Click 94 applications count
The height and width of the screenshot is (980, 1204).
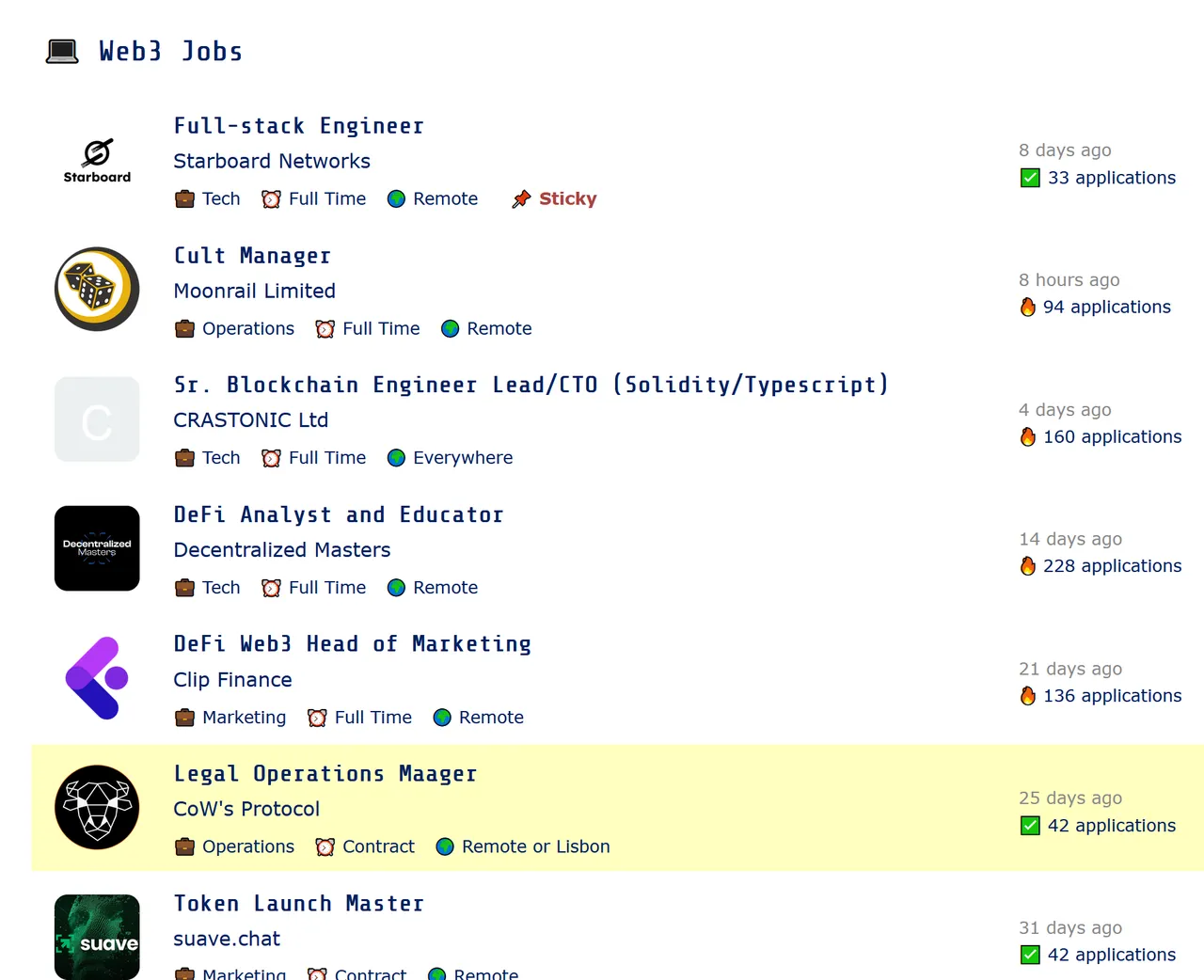click(1107, 308)
